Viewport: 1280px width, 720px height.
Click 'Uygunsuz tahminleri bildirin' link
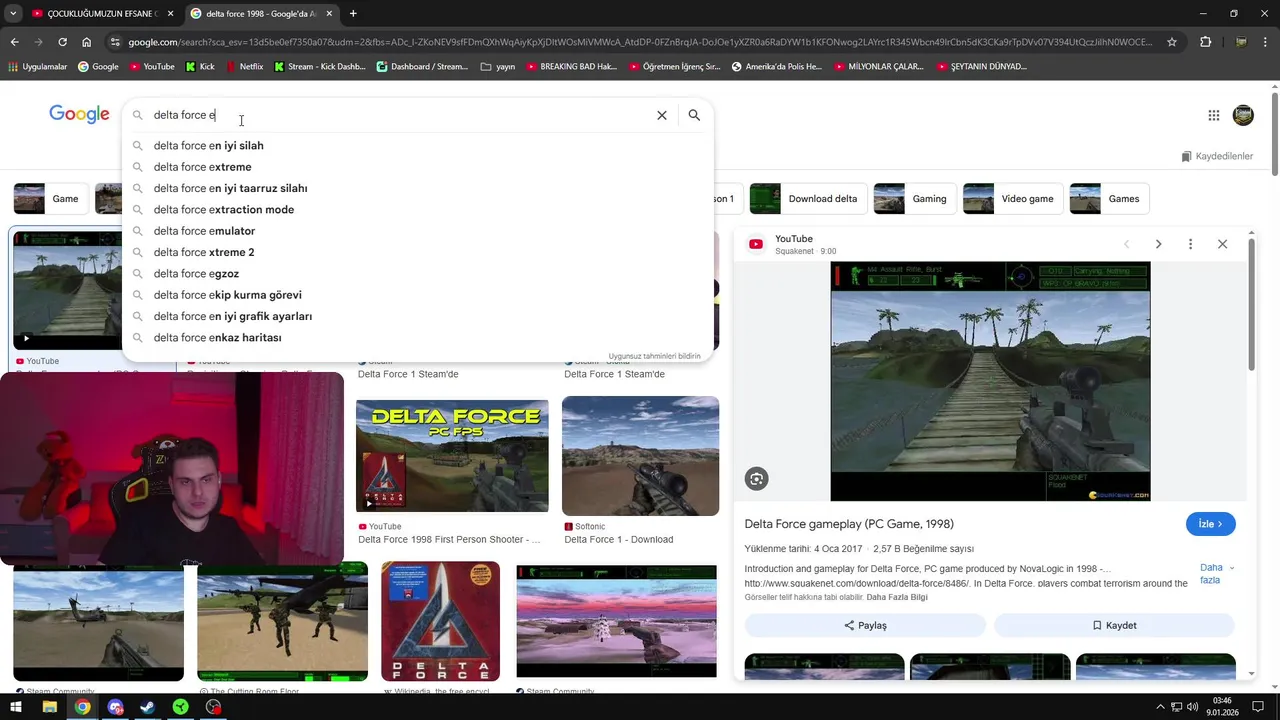(x=654, y=356)
